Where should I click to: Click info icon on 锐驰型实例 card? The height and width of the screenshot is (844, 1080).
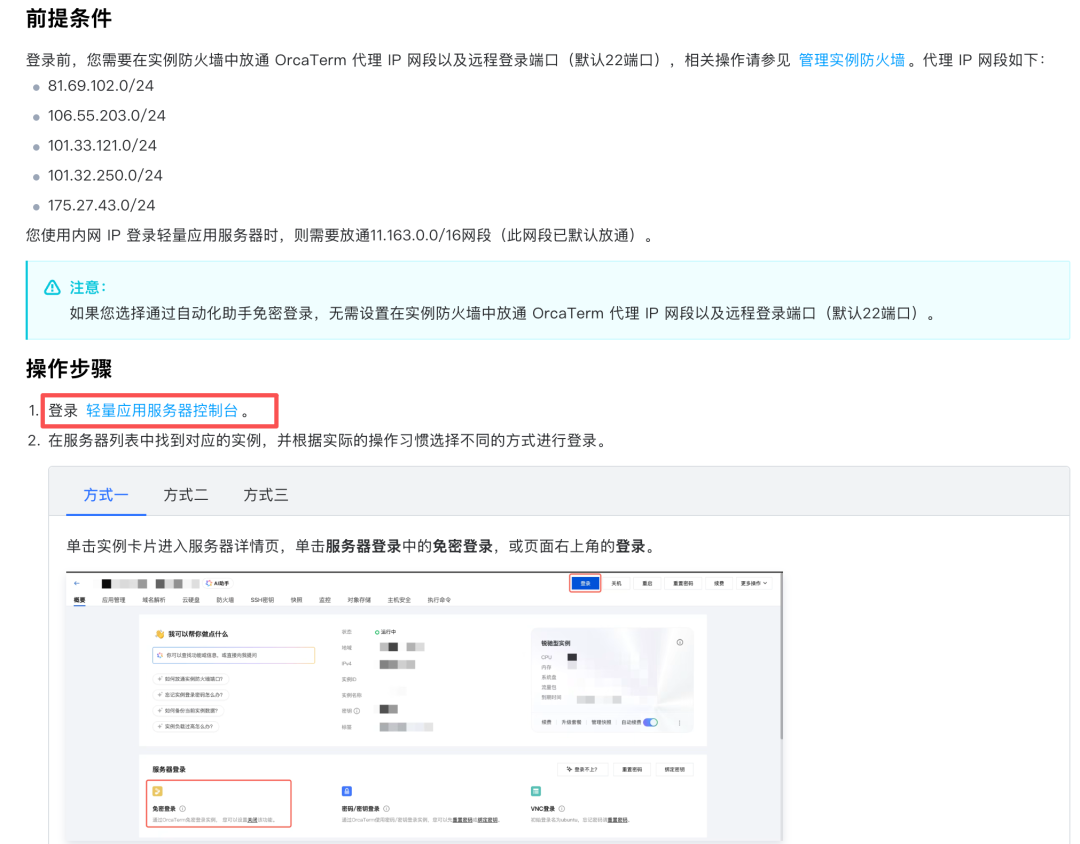tap(680, 643)
